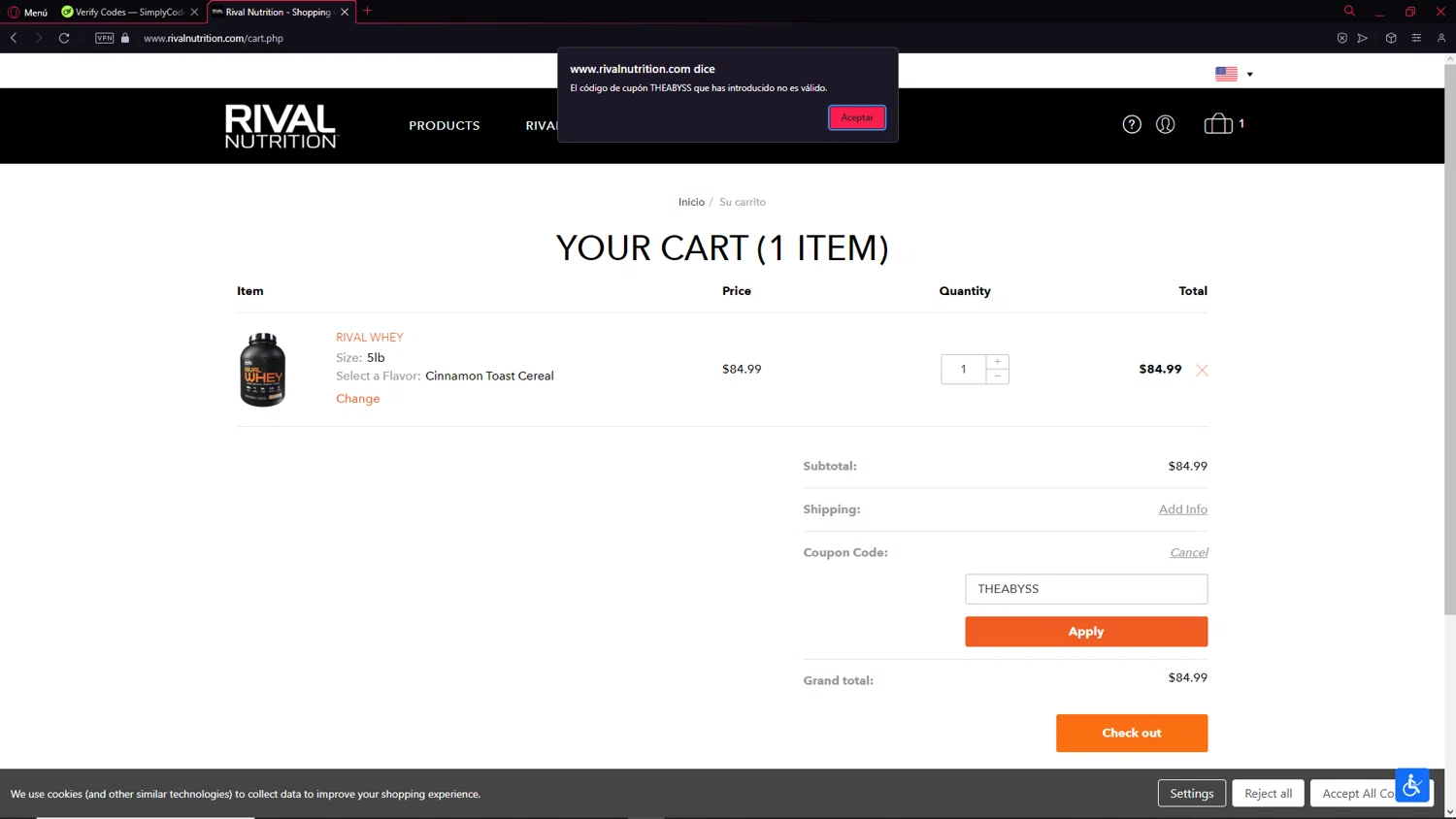
Task: Click the item price $84.99
Action: 742,369
